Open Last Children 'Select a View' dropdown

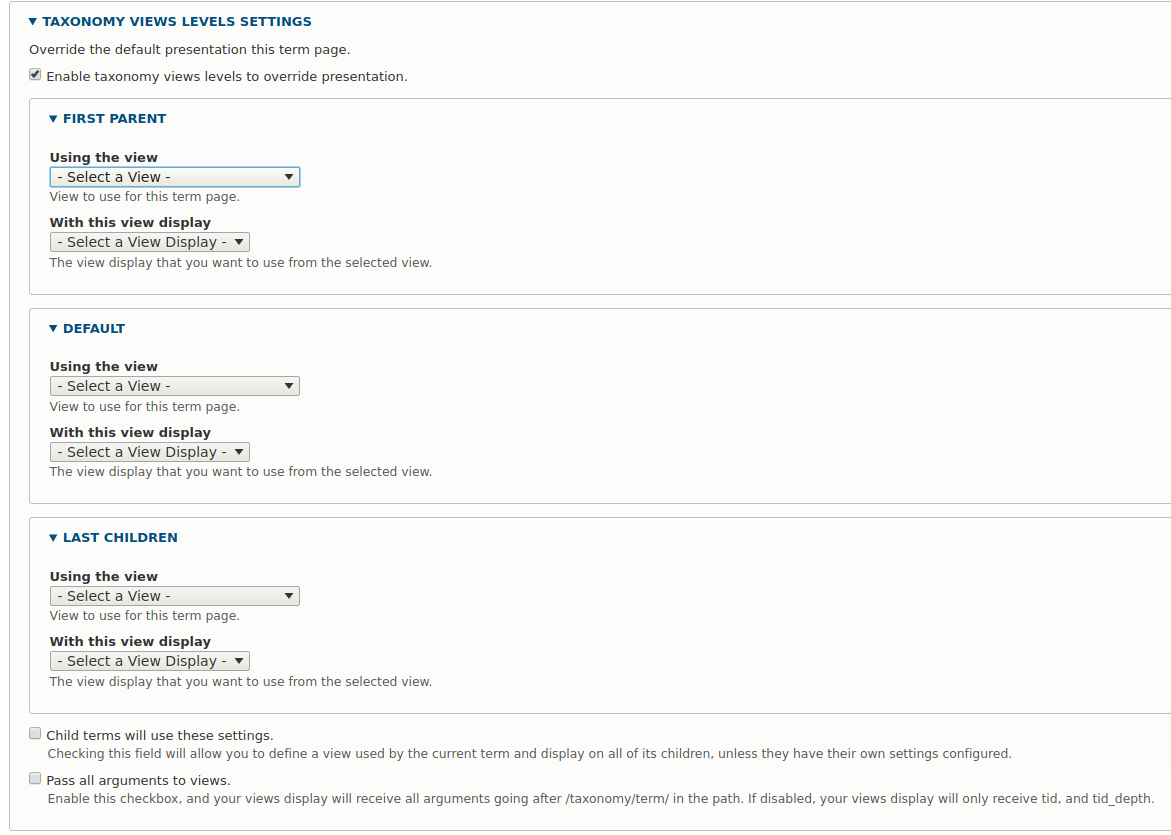click(175, 596)
